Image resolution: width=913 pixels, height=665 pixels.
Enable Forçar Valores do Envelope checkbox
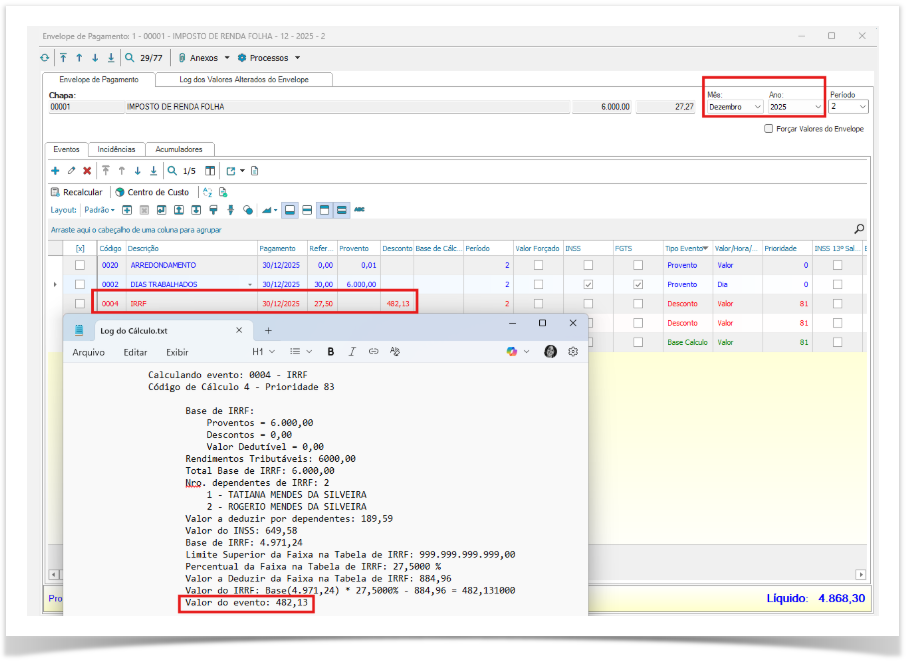point(769,129)
